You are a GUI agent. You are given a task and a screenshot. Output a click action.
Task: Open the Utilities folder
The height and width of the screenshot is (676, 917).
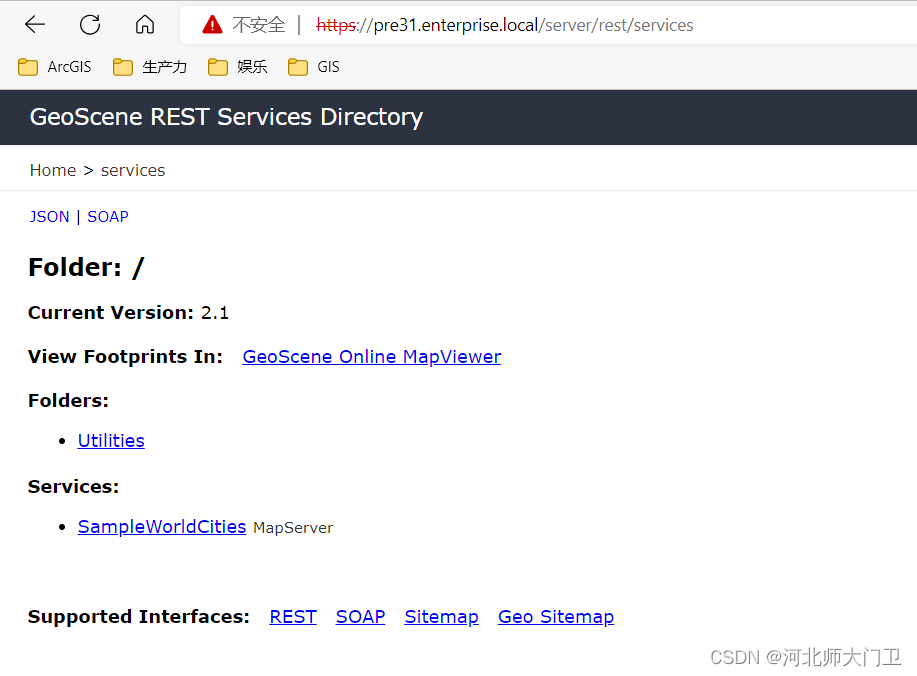coord(110,440)
